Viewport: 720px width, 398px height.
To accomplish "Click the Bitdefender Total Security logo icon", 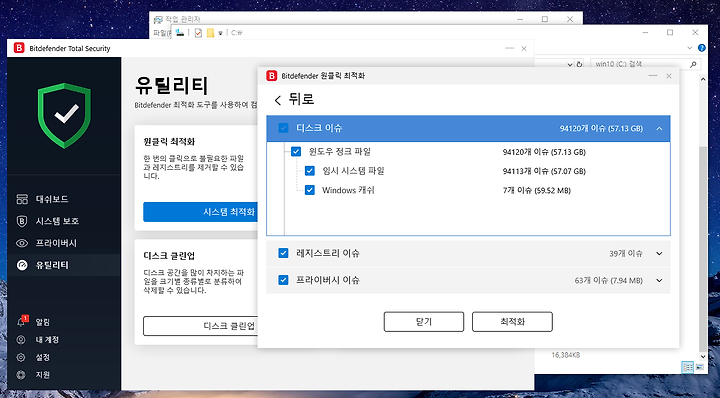I will point(19,48).
